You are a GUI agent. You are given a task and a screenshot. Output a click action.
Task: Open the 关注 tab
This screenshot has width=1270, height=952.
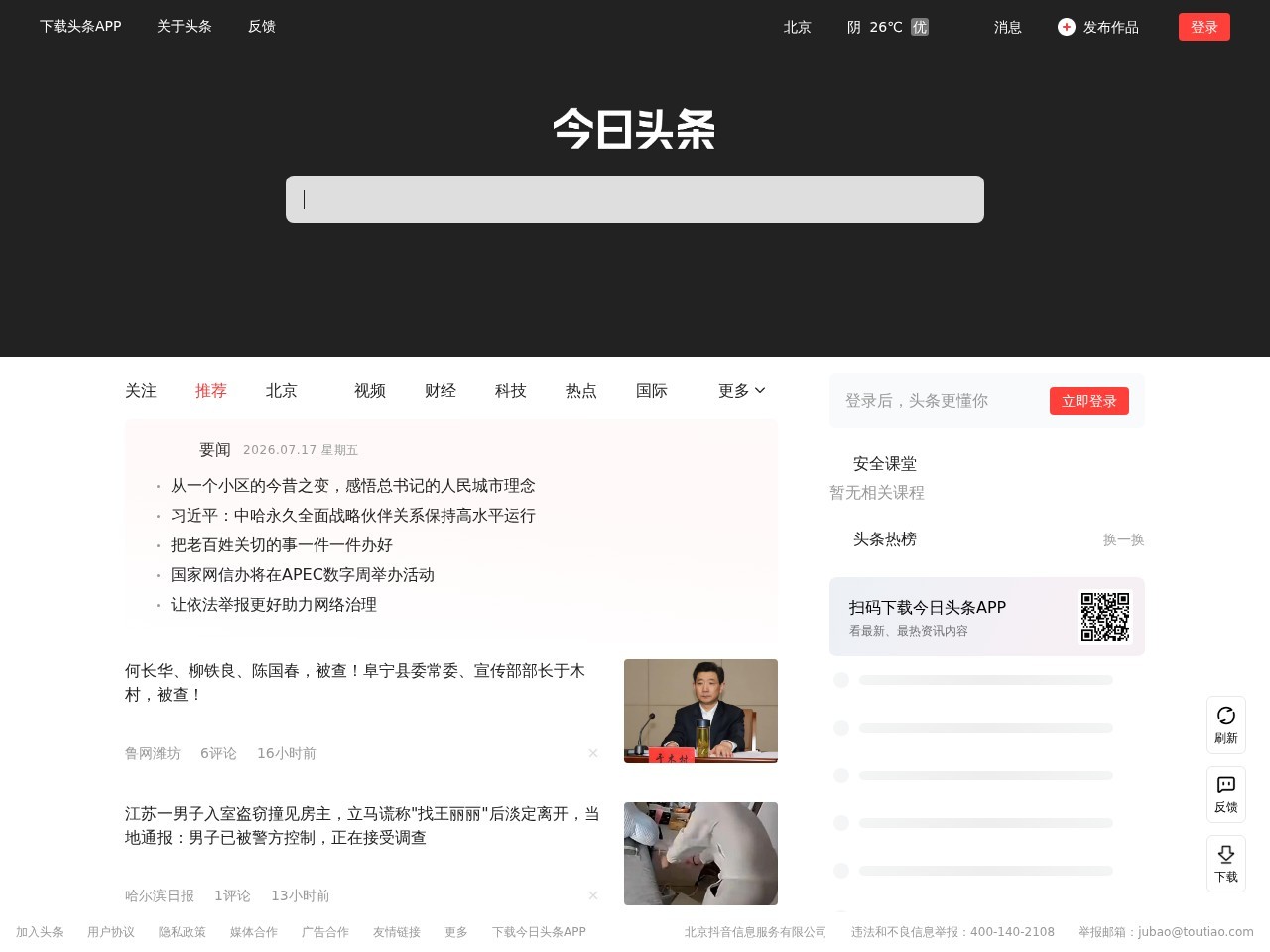point(141,391)
